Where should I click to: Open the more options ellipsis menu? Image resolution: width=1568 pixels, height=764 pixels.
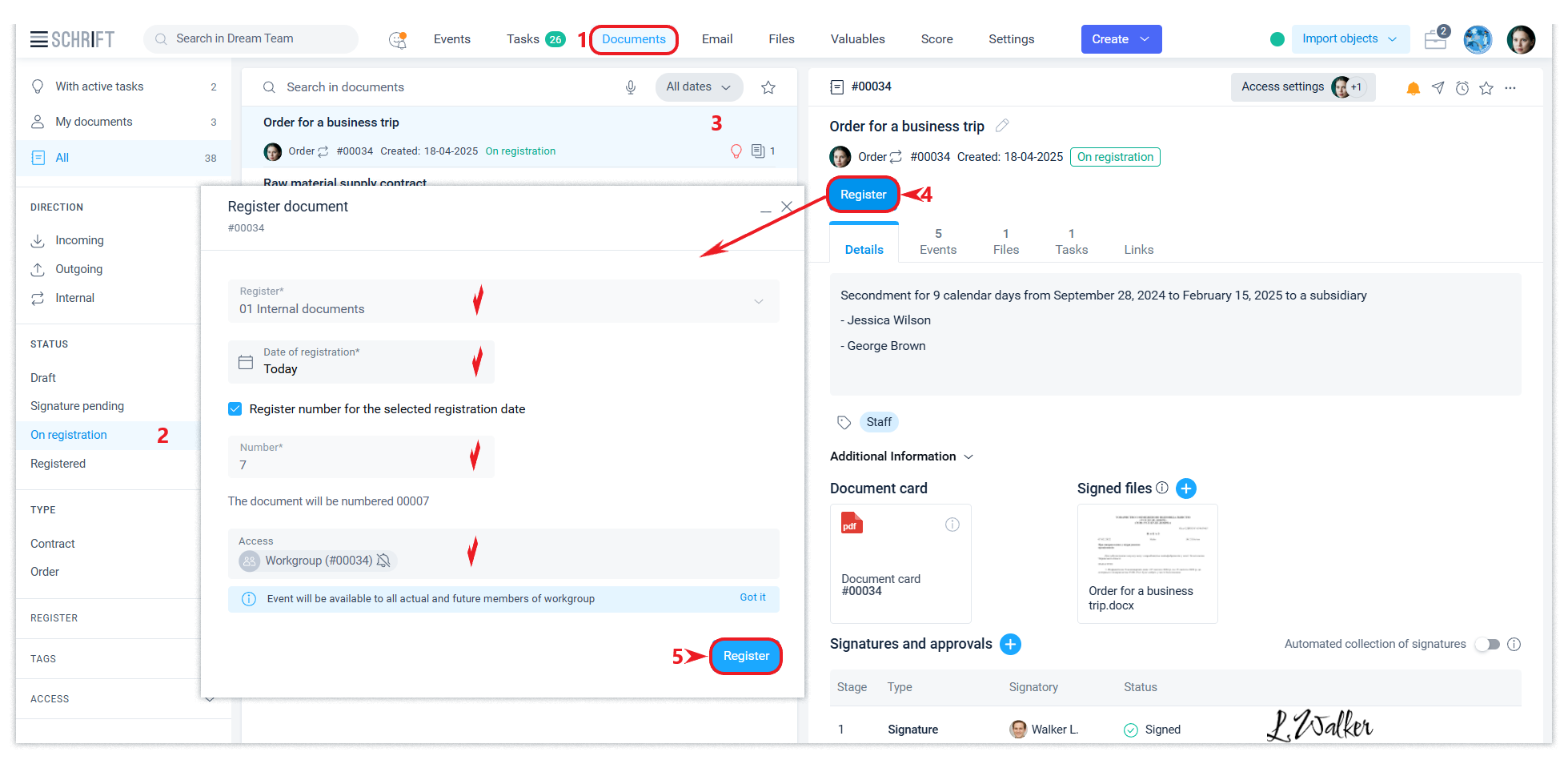(1510, 88)
